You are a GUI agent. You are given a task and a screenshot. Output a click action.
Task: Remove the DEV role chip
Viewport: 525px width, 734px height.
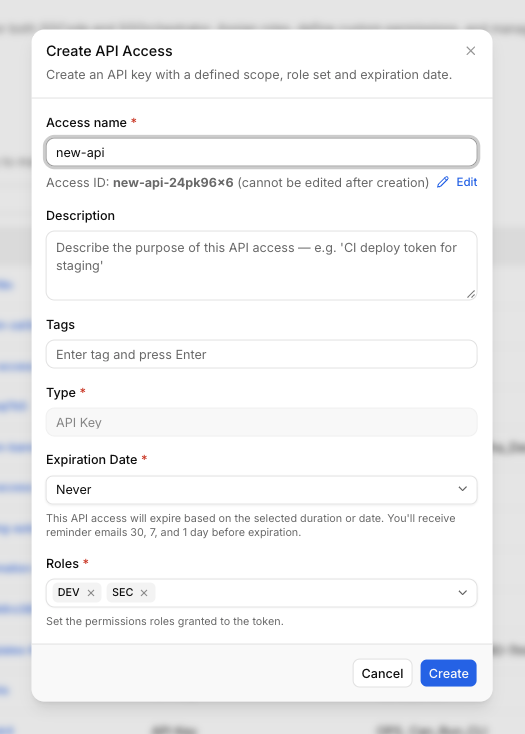click(x=91, y=593)
